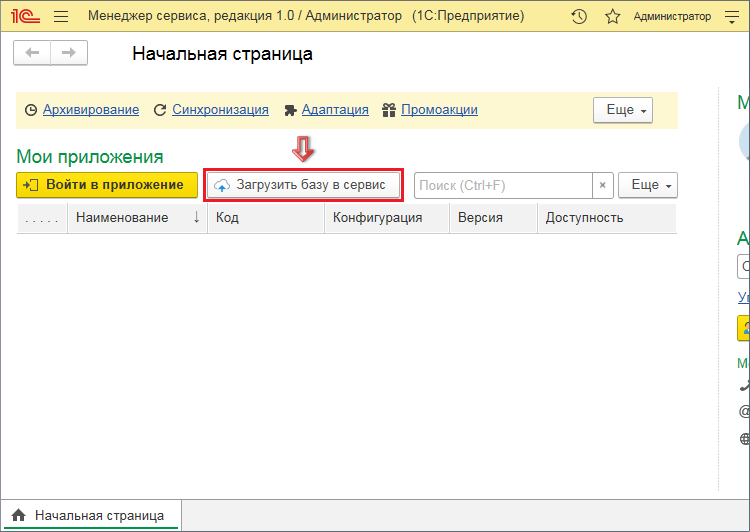Expand the Еще dropdown in yellow bar
Screen dimensions: 750x532
[623, 110]
